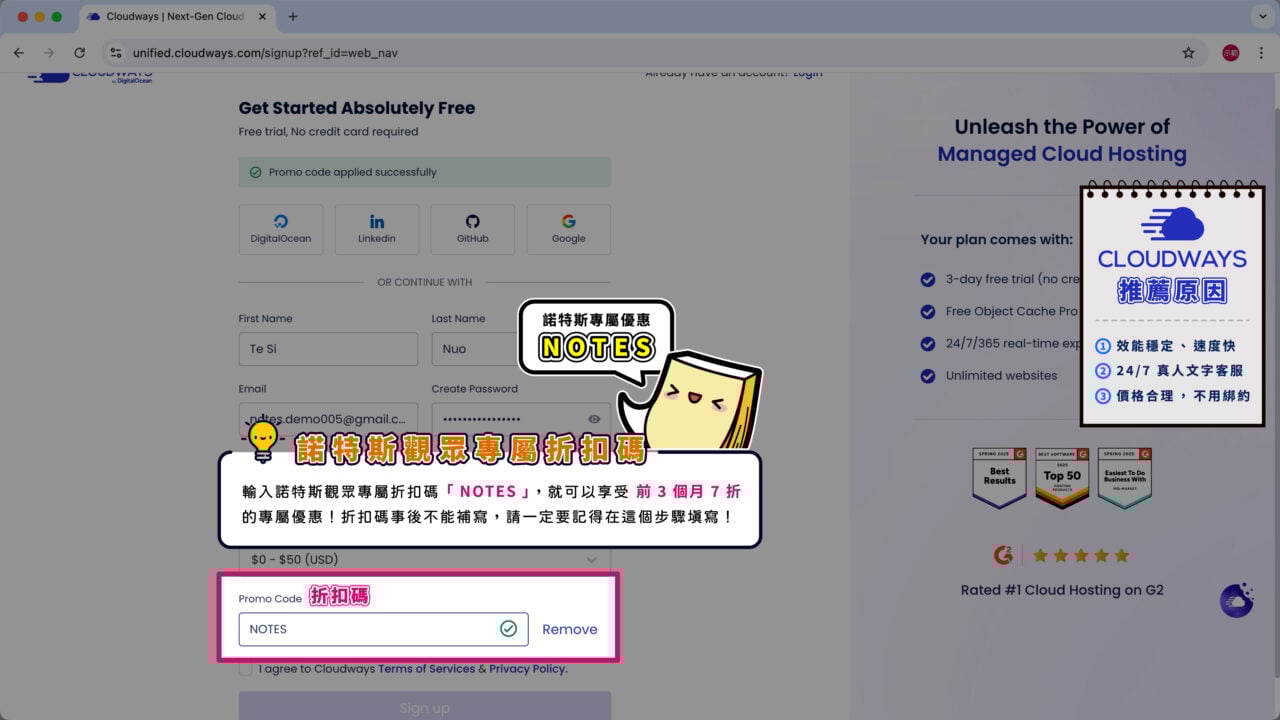Check the agree to Terms of Services checkbox
The image size is (1280, 720).
pyautogui.click(x=245, y=668)
